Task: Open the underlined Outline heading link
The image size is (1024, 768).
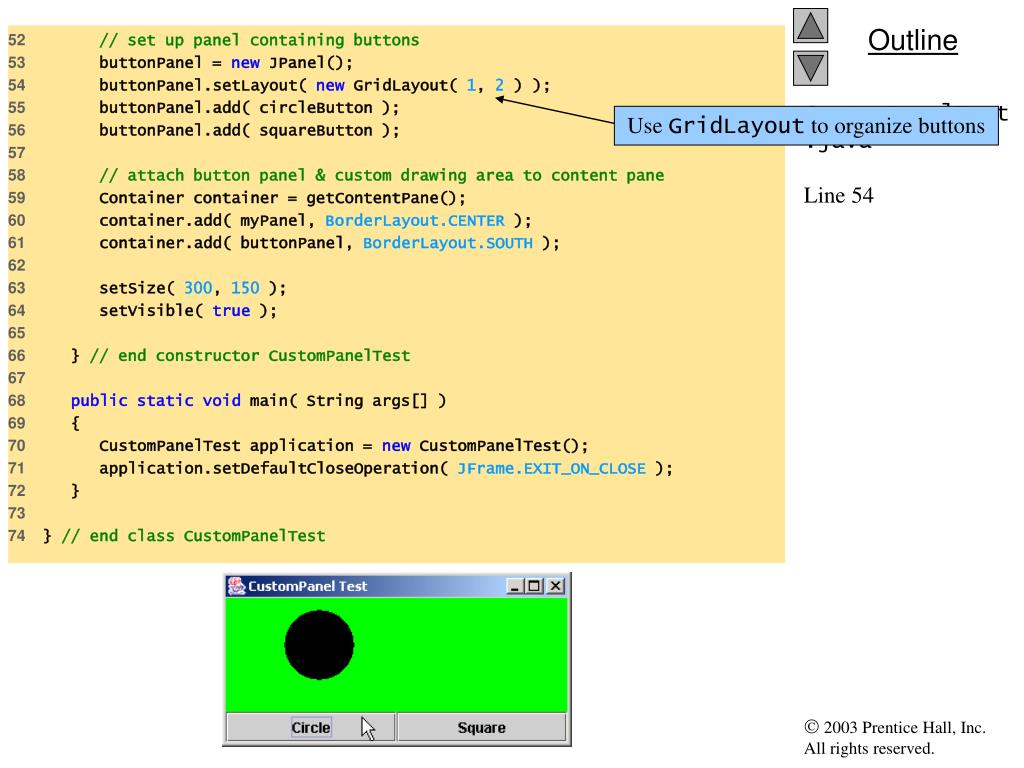Action: click(x=912, y=40)
